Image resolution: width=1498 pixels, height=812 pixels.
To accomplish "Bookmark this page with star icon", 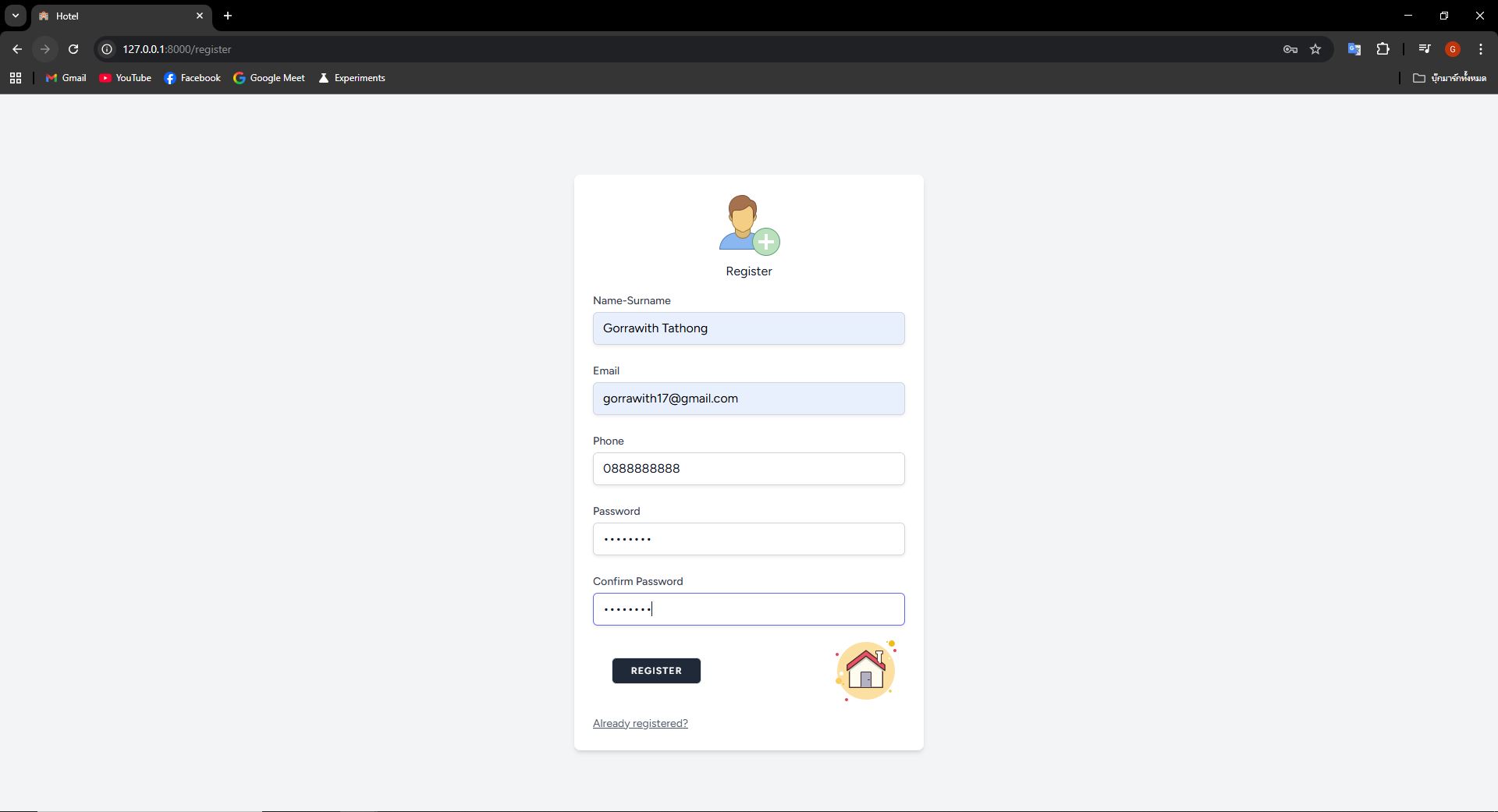I will 1315,49.
